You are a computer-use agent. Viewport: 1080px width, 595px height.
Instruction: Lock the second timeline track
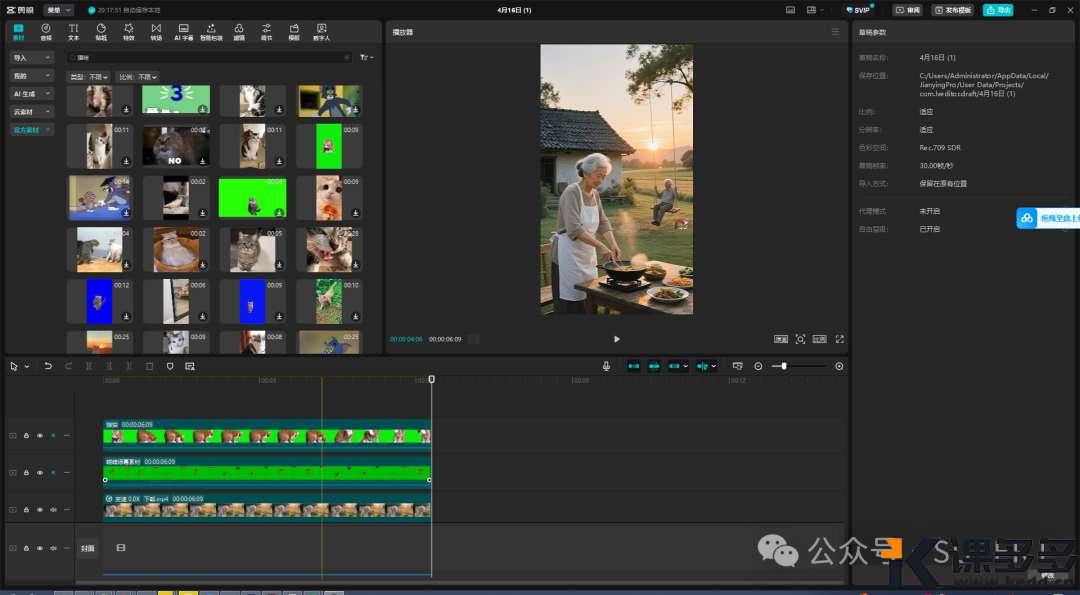pos(26,472)
